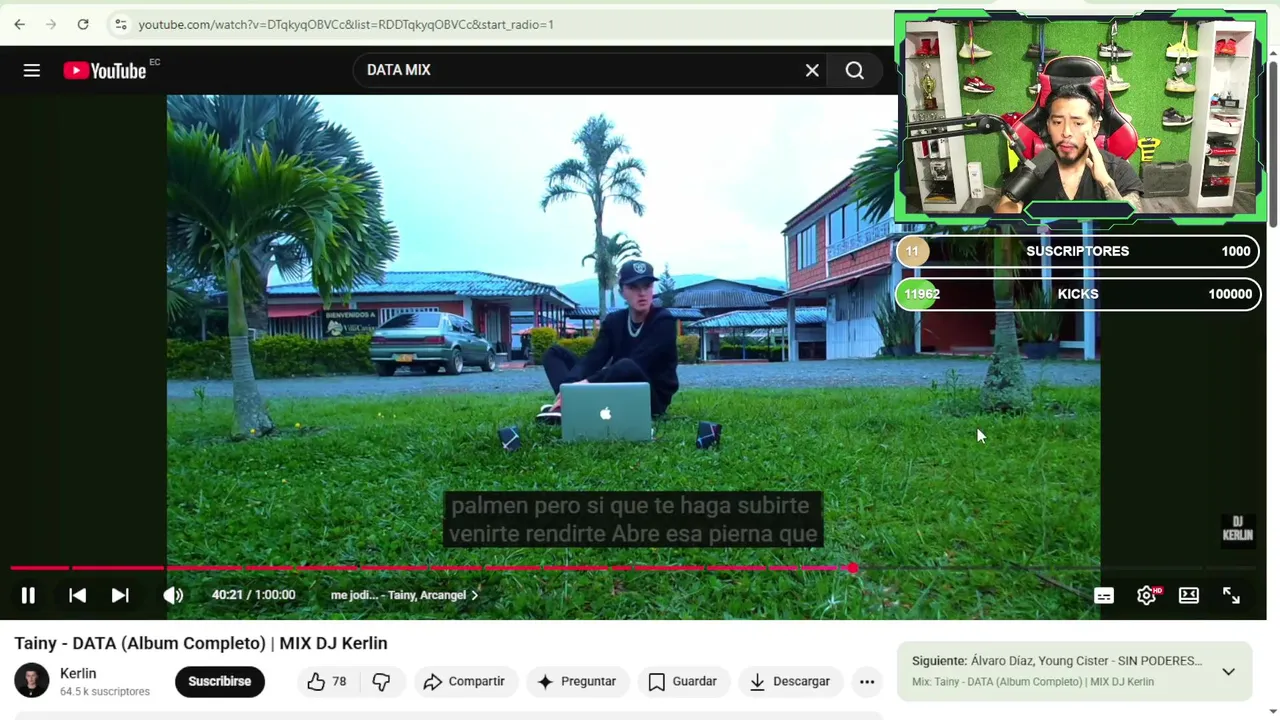Select the youtube.com URL in address bar
The width and height of the screenshot is (1280, 720).
(346, 24)
